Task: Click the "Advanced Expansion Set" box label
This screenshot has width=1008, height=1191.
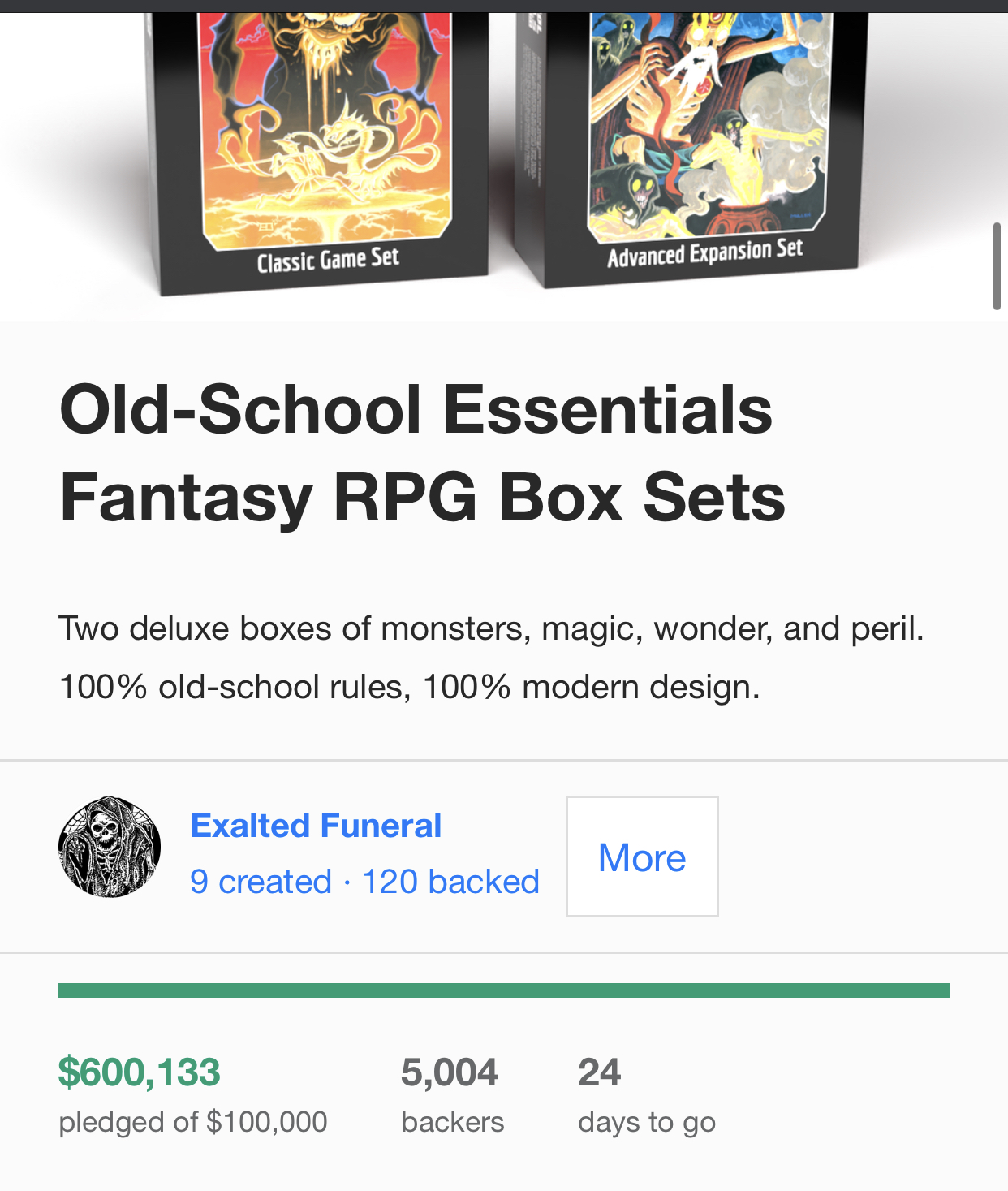Action: (704, 253)
